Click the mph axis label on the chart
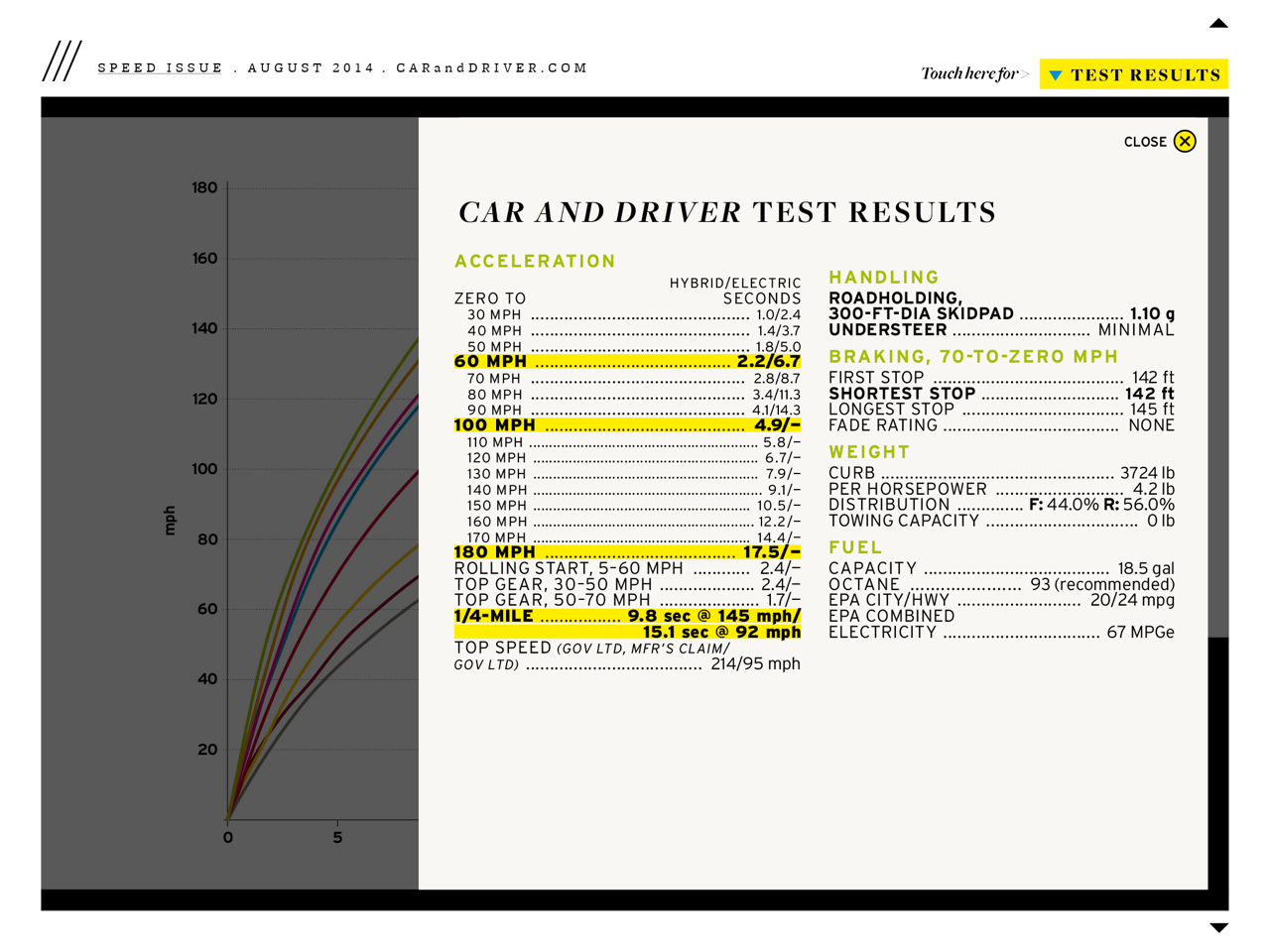Screen dimensions: 1270x952 pos(170,521)
